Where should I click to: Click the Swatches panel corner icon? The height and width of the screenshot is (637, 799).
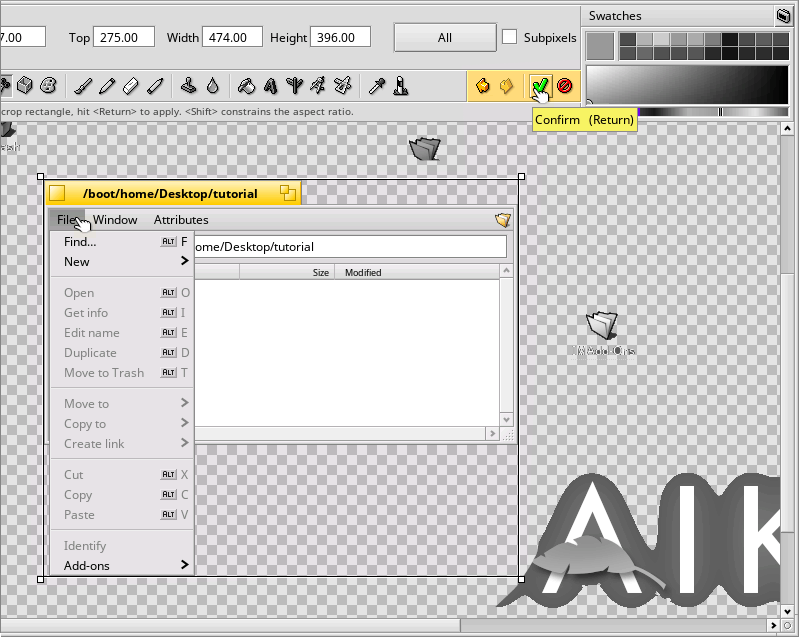point(783,16)
